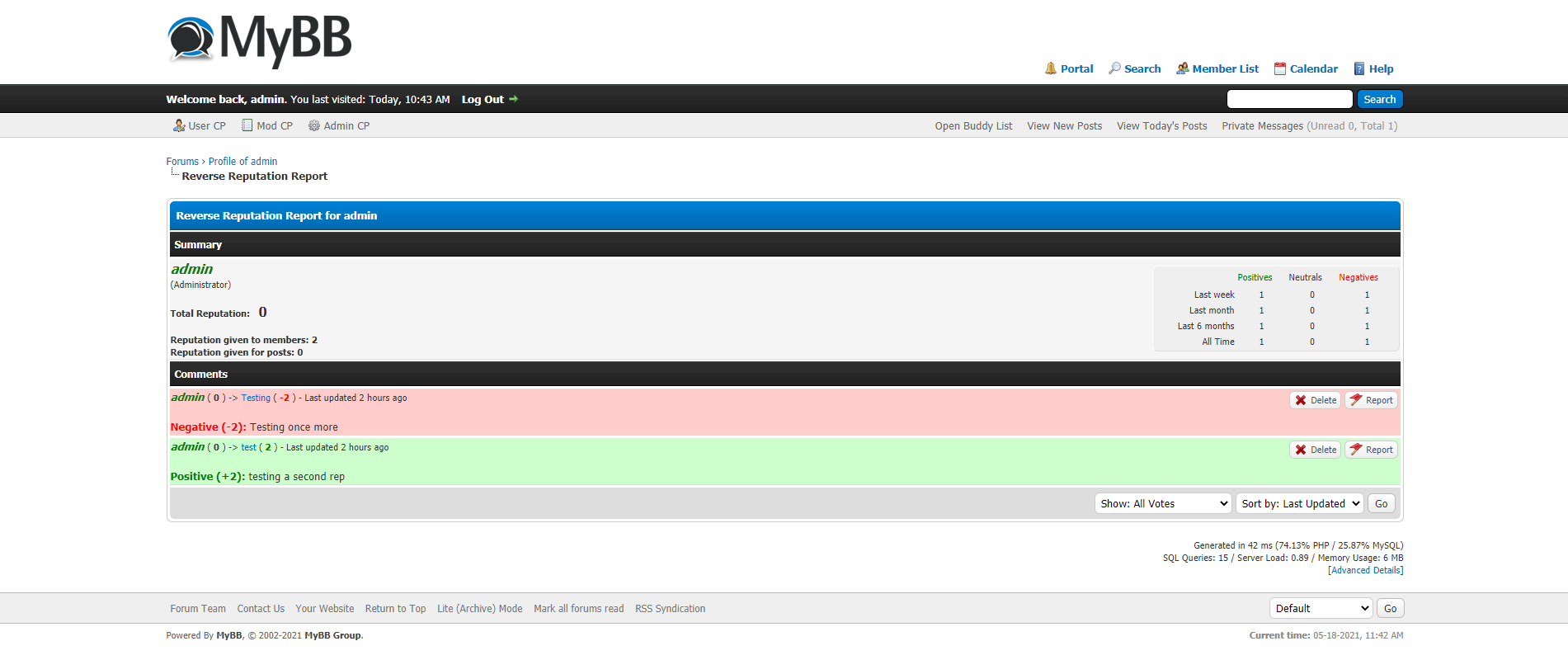1568x660 pixels.
Task: Click the MyBB logo
Action: pos(259,40)
